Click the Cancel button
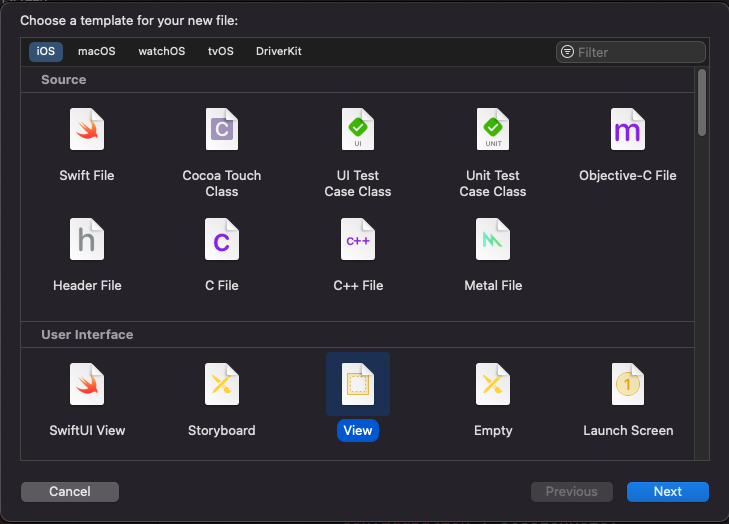This screenshot has width=729, height=524. point(70,491)
